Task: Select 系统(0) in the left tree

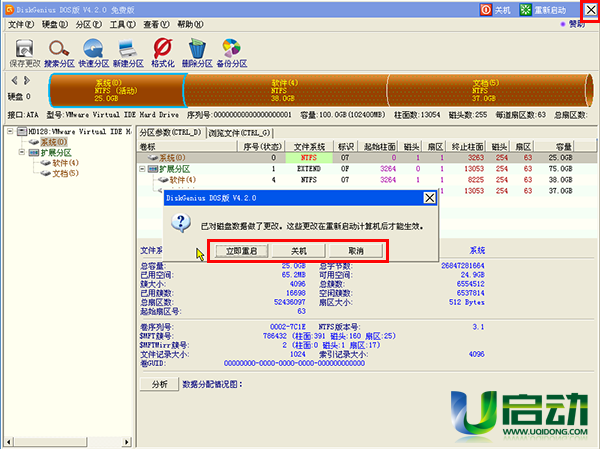Action: coord(54,142)
